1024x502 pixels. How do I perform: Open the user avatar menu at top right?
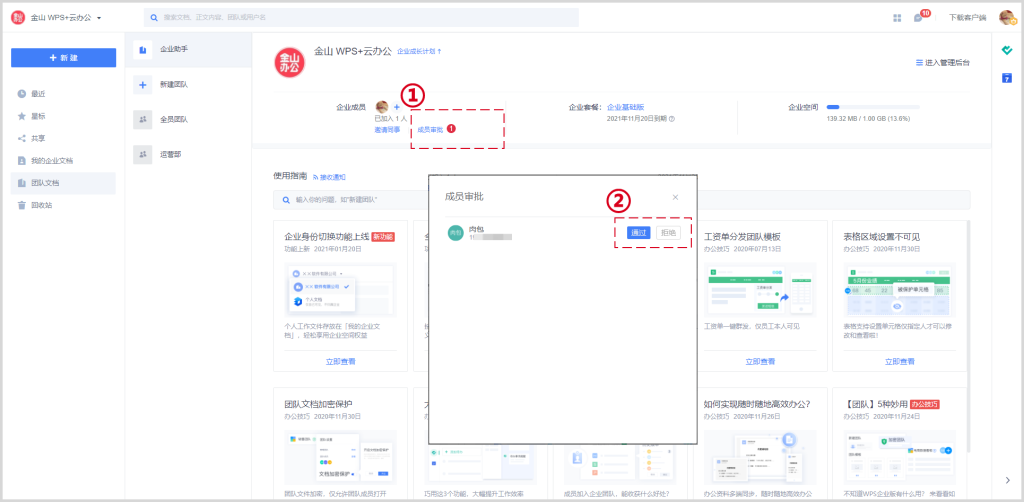click(x=1007, y=18)
